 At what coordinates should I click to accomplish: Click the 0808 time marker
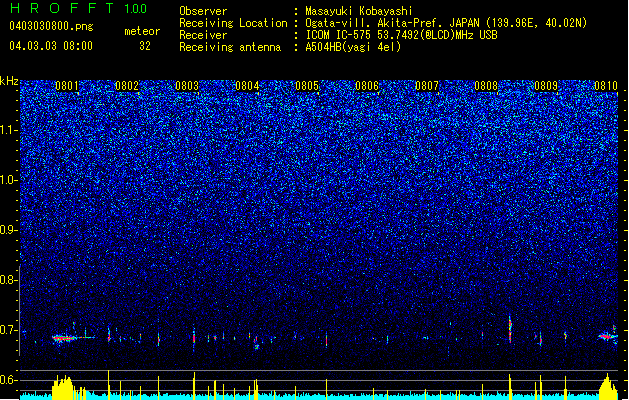point(486,86)
